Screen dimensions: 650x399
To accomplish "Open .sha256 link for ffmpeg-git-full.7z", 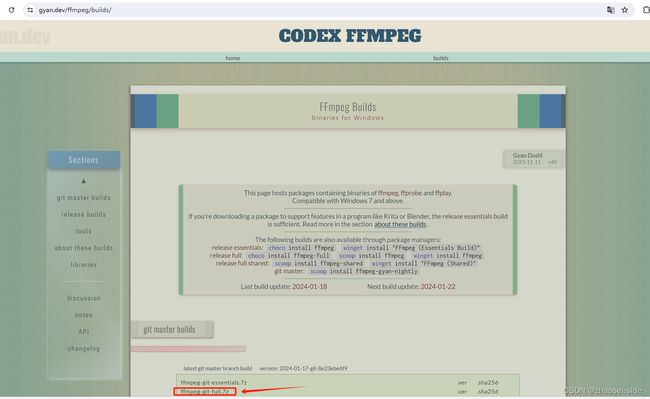I will coord(487,391).
